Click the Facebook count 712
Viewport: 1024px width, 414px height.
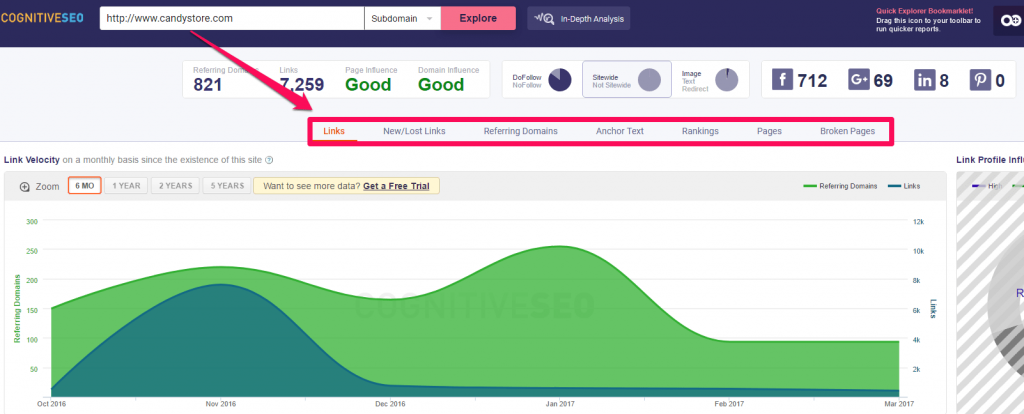[812, 81]
